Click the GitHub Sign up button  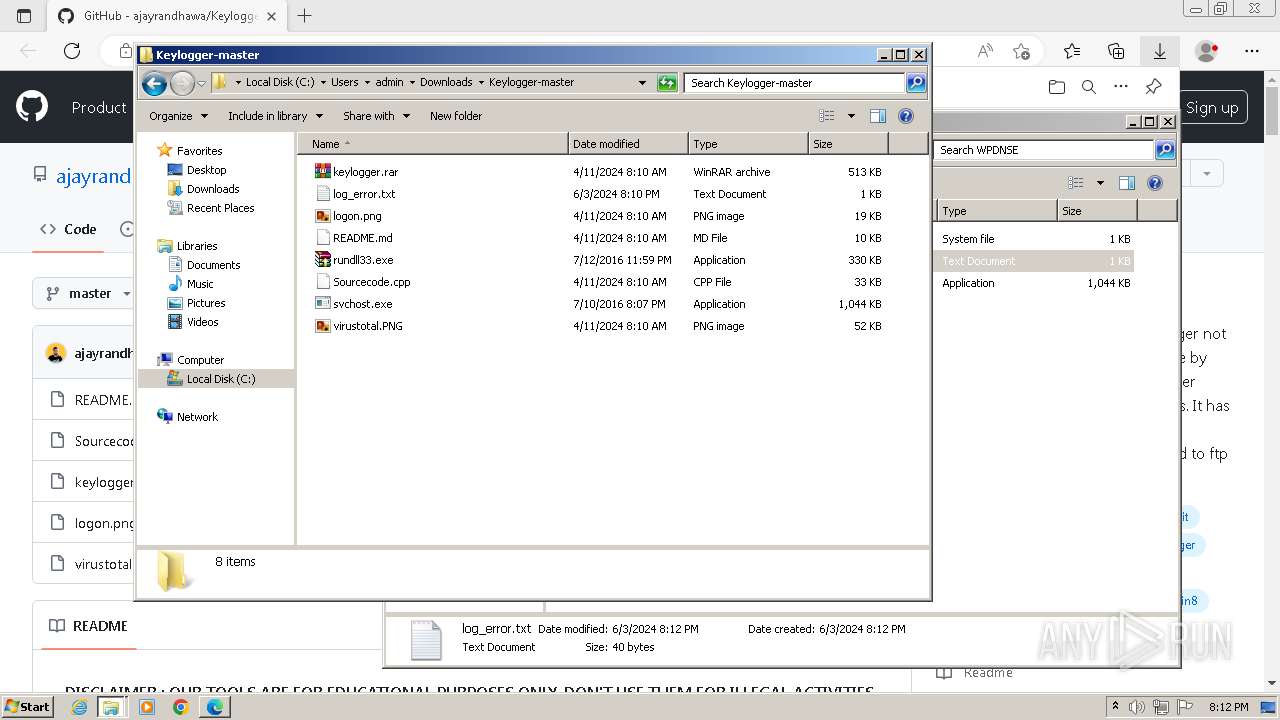[x=1212, y=108]
